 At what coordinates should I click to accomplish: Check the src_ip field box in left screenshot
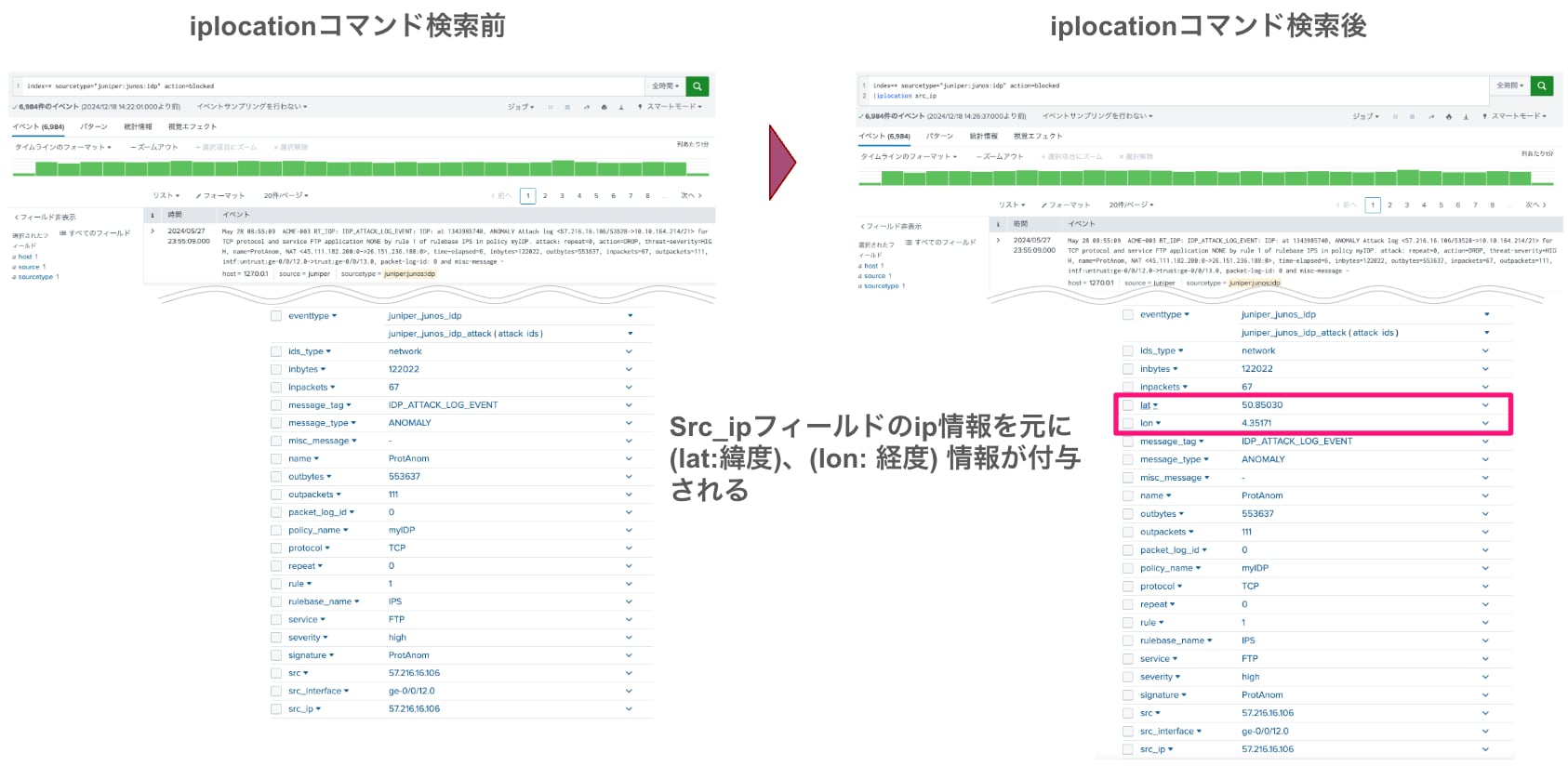[276, 709]
